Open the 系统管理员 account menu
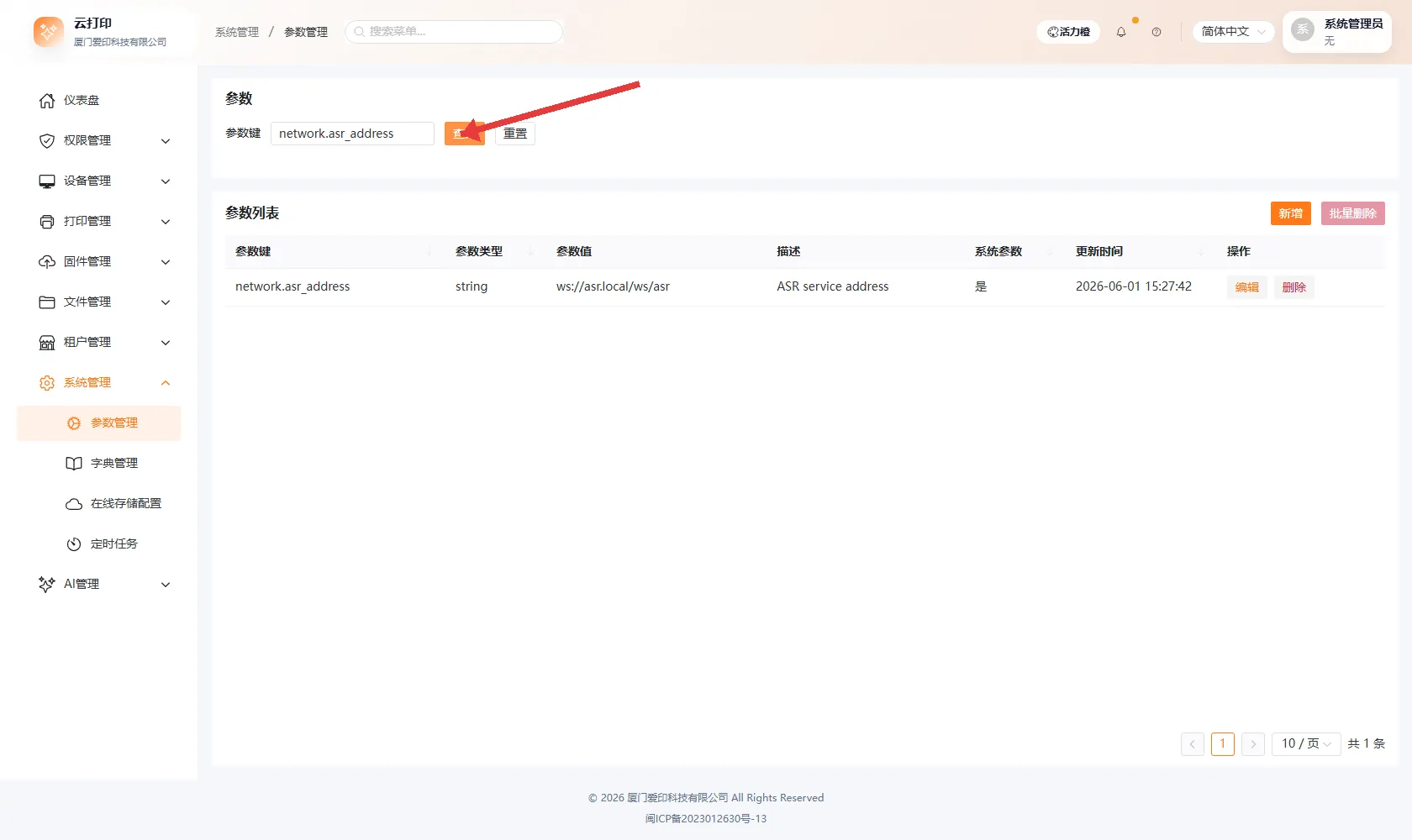The width and height of the screenshot is (1412, 840). click(1337, 32)
